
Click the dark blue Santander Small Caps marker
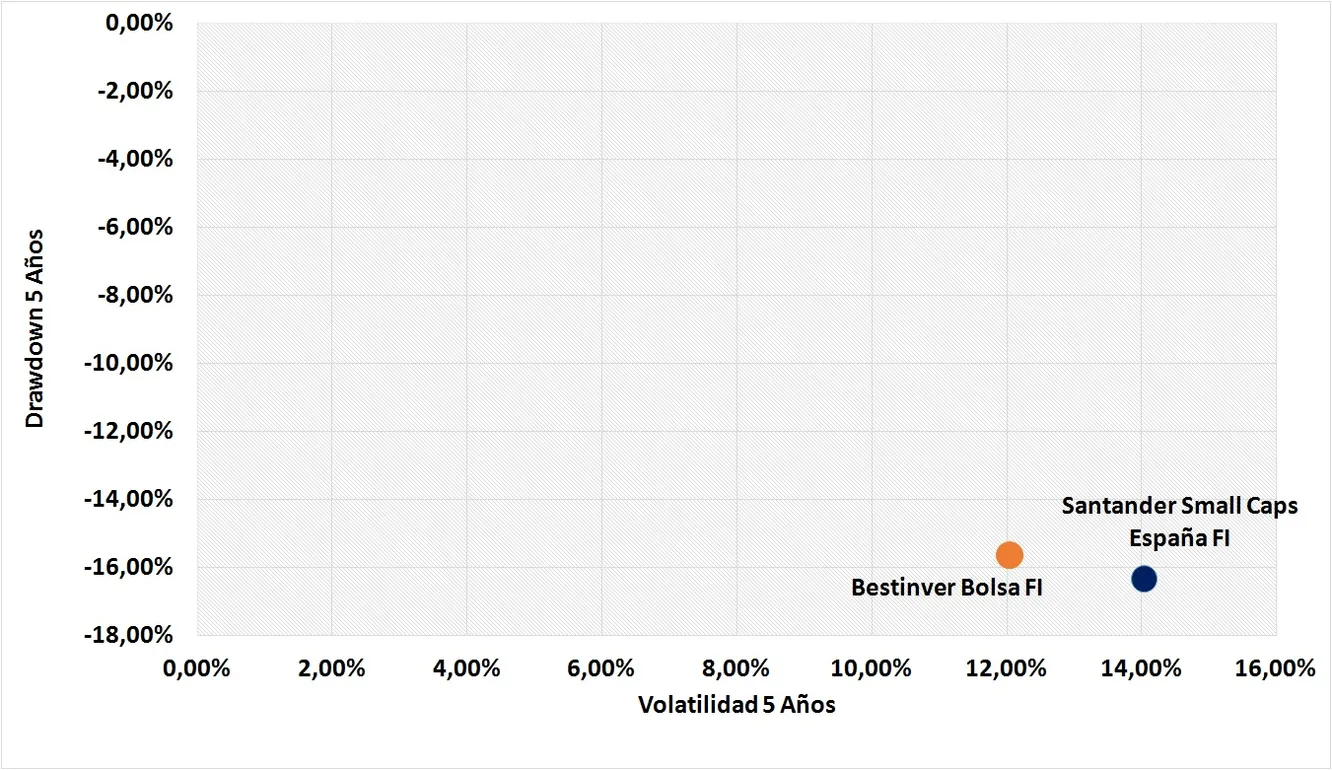(1144, 578)
